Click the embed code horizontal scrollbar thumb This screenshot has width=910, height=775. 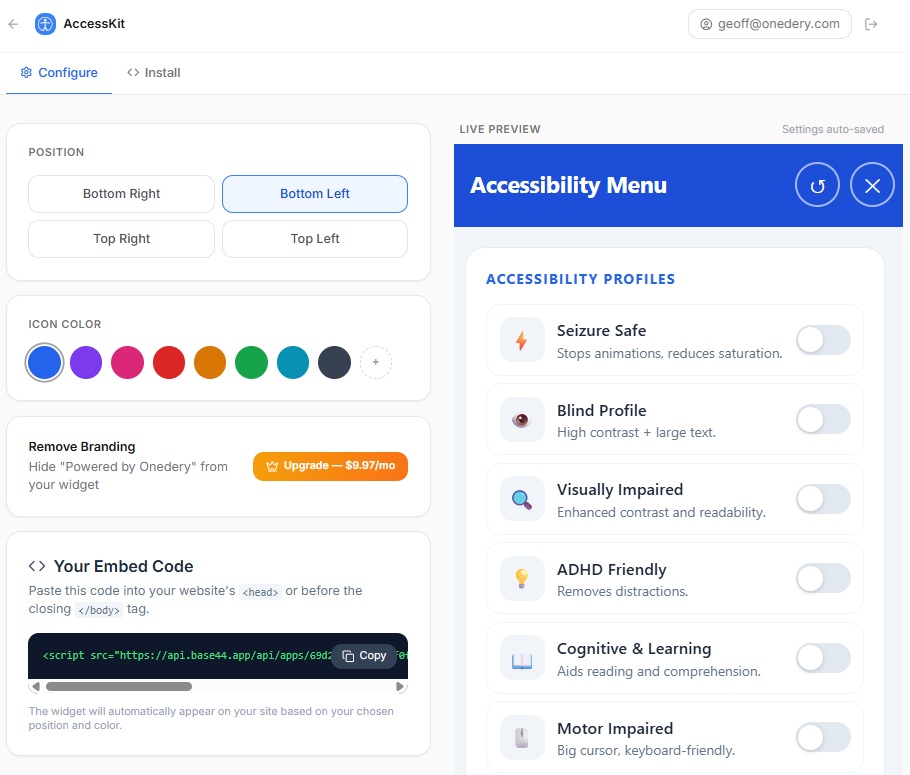119,687
